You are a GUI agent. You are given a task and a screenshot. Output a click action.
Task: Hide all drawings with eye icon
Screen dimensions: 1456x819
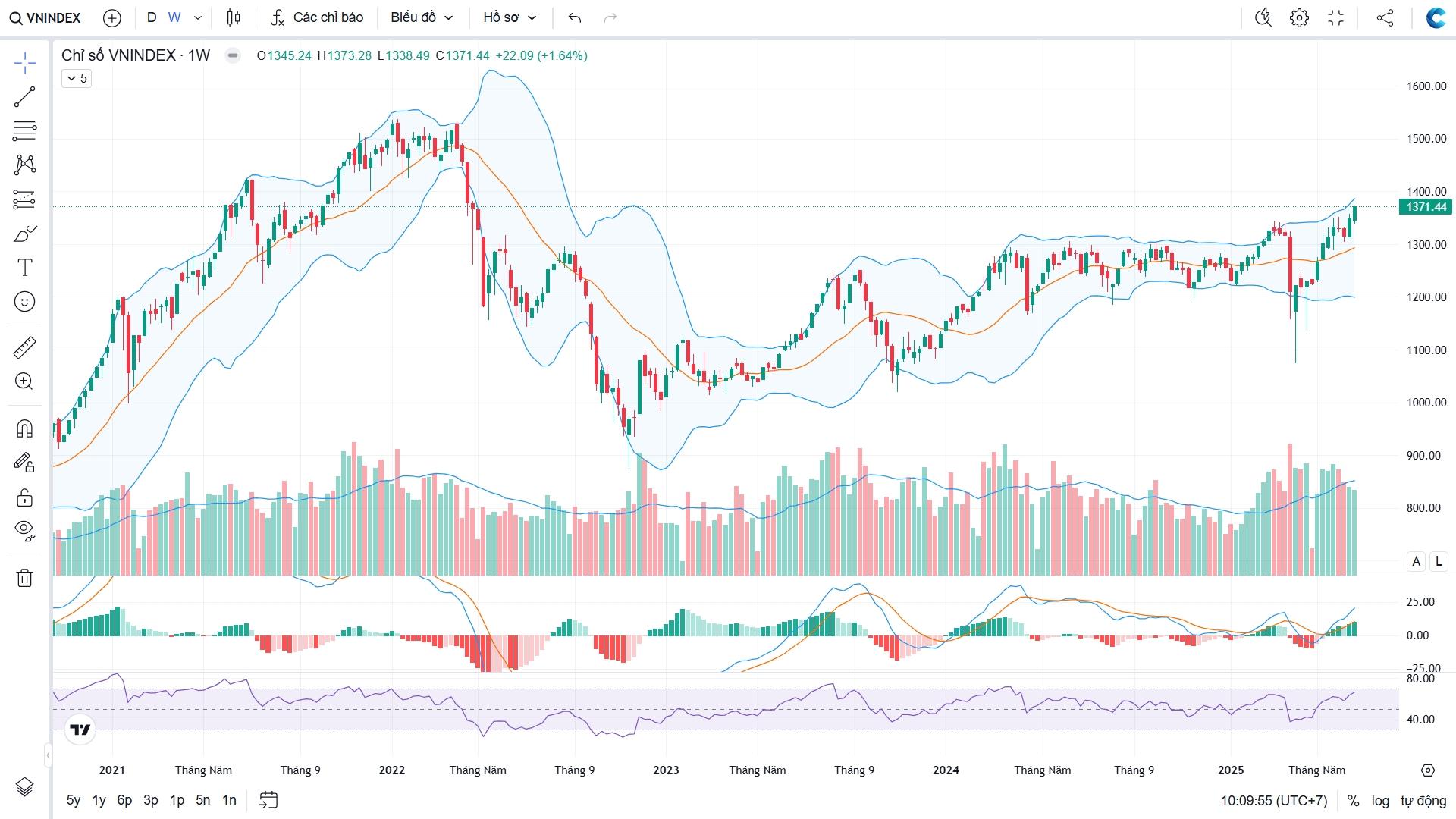tap(24, 529)
